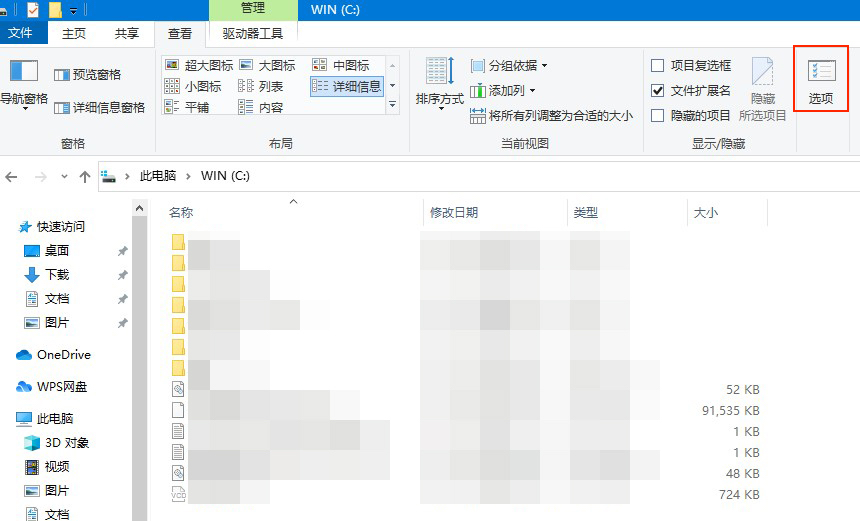Select Large icons (大图标) layout

point(268,65)
